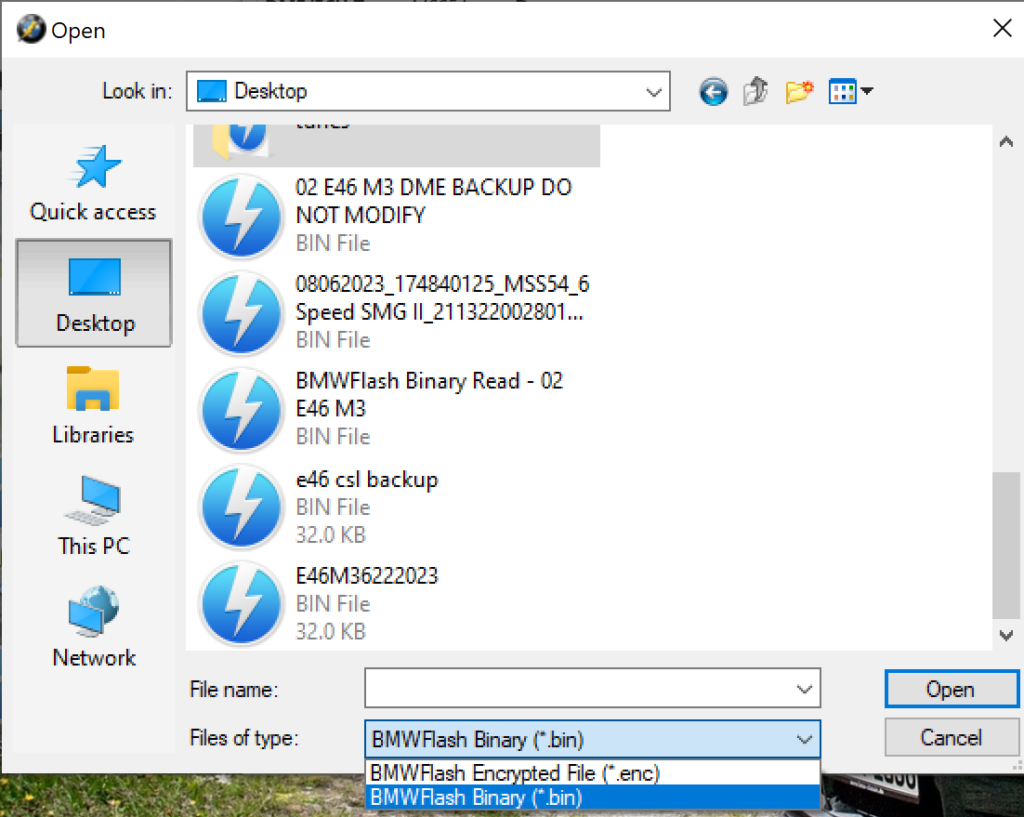This screenshot has width=1024, height=817.
Task: Open This PC in the sidebar
Action: coord(93,516)
